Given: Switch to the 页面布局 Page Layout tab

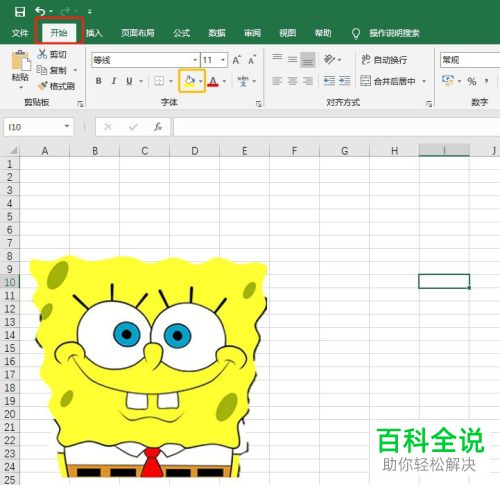Looking at the screenshot, I should pyautogui.click(x=138, y=33).
